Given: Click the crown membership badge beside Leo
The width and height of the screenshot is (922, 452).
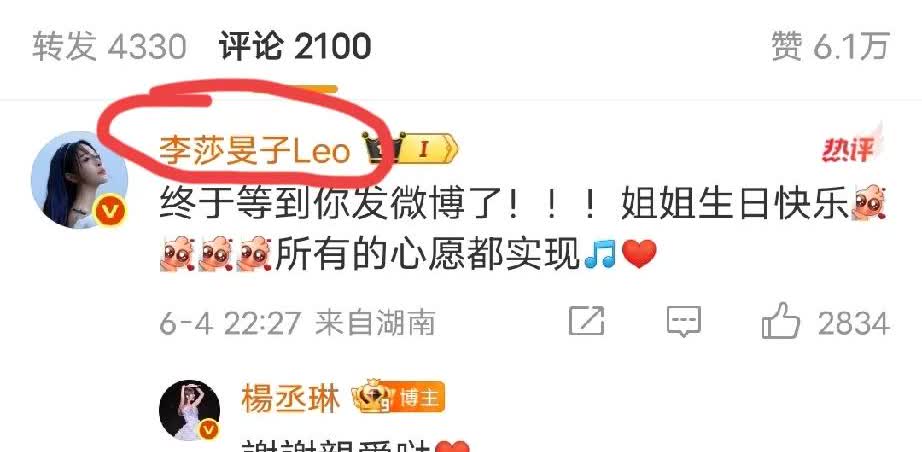Looking at the screenshot, I should [x=381, y=150].
